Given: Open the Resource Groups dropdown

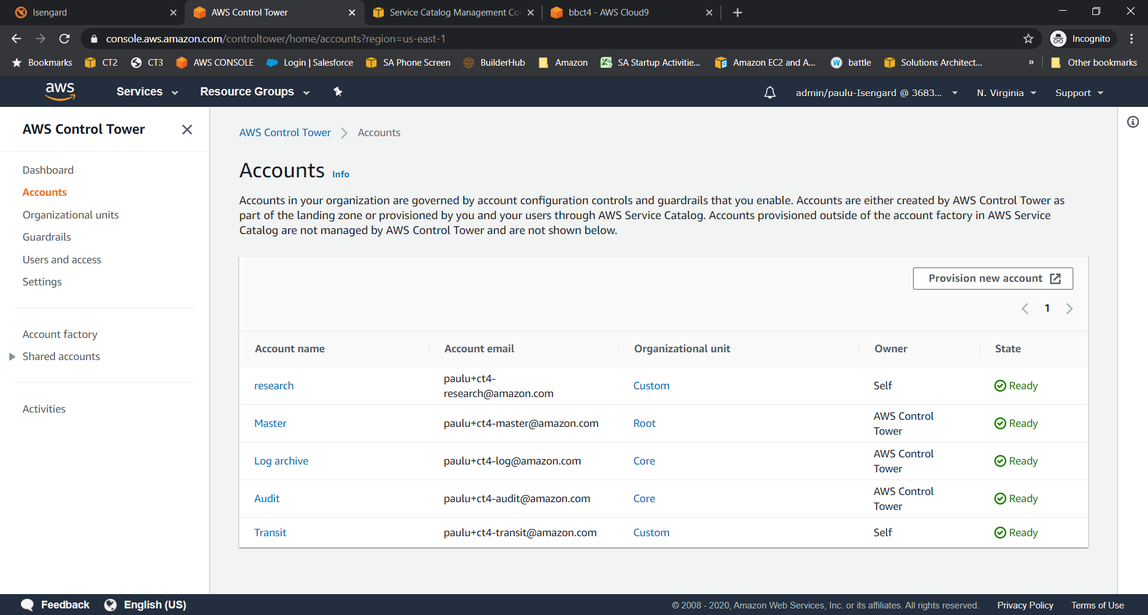Looking at the screenshot, I should point(255,92).
